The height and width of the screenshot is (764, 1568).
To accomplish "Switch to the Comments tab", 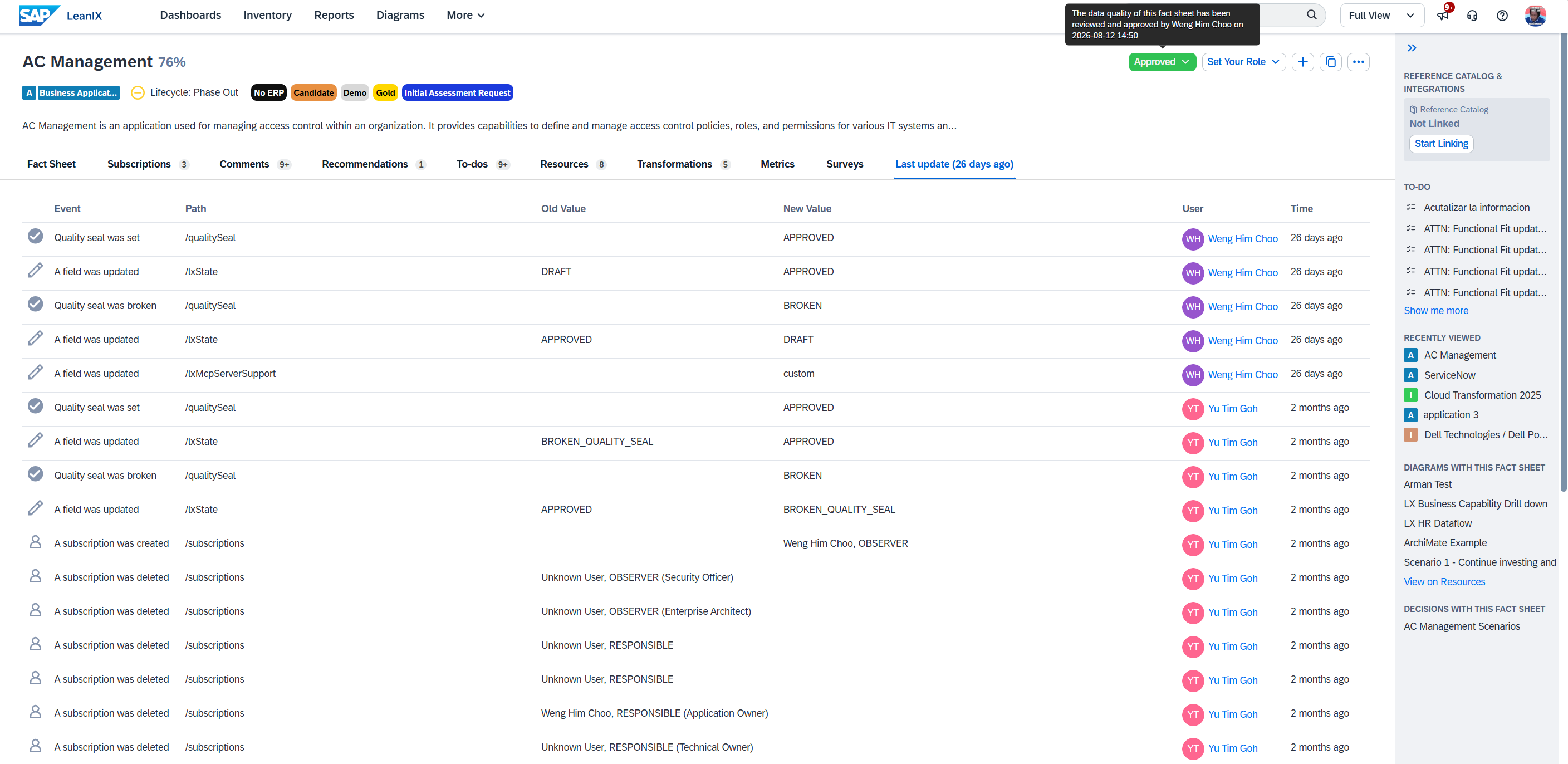I will point(255,164).
